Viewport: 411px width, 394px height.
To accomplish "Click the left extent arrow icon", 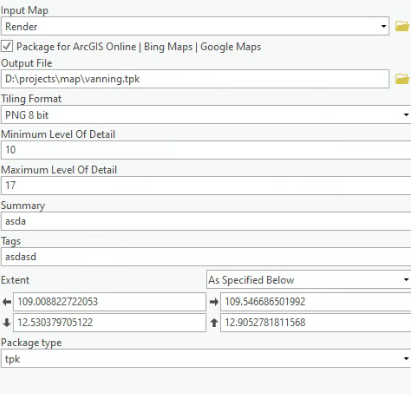I will click(7, 302).
